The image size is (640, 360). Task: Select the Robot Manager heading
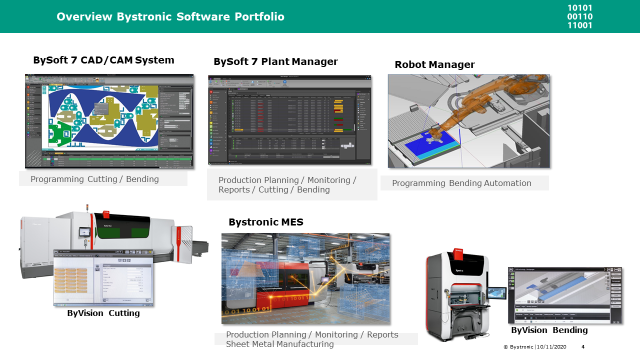pos(434,64)
